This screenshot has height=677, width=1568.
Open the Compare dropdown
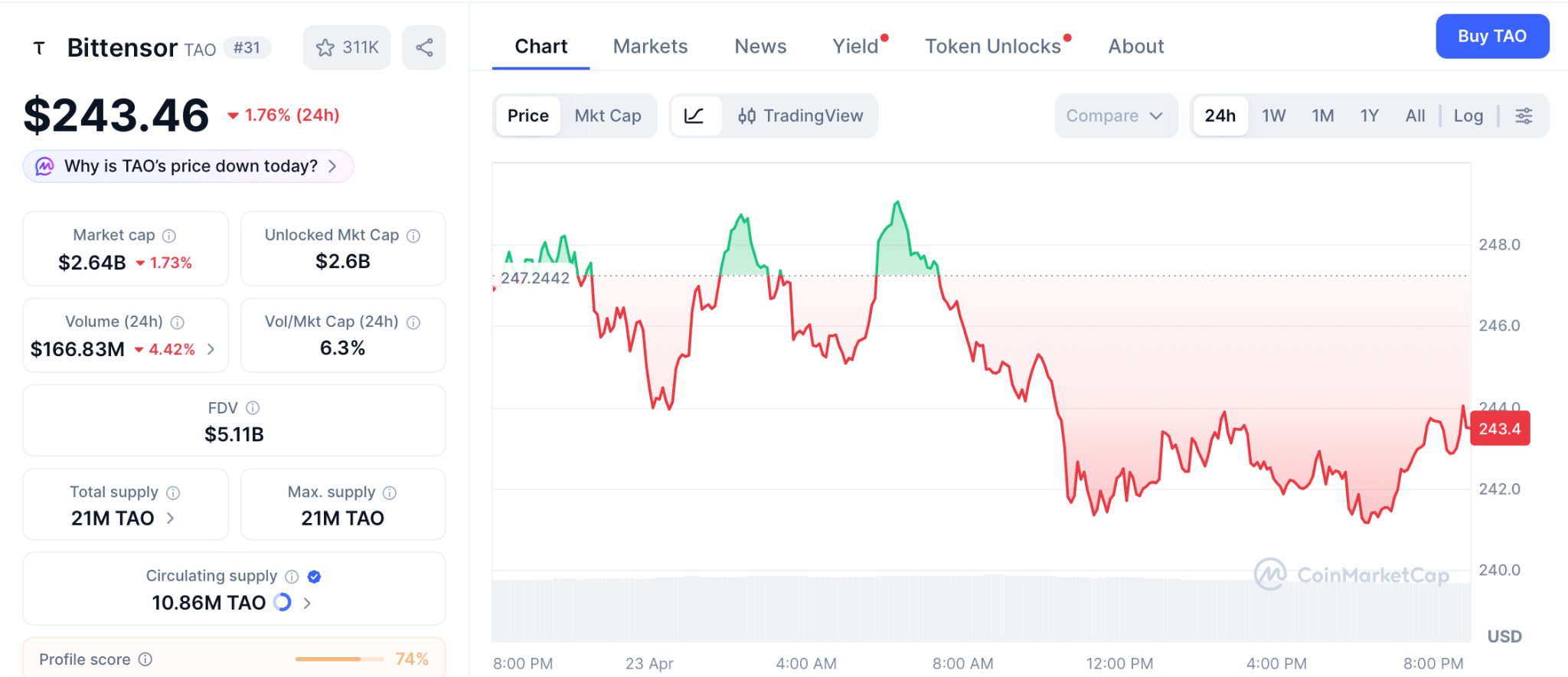(1114, 116)
